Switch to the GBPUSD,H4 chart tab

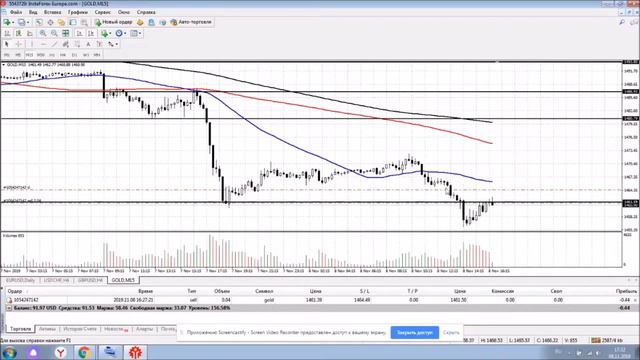click(x=90, y=280)
